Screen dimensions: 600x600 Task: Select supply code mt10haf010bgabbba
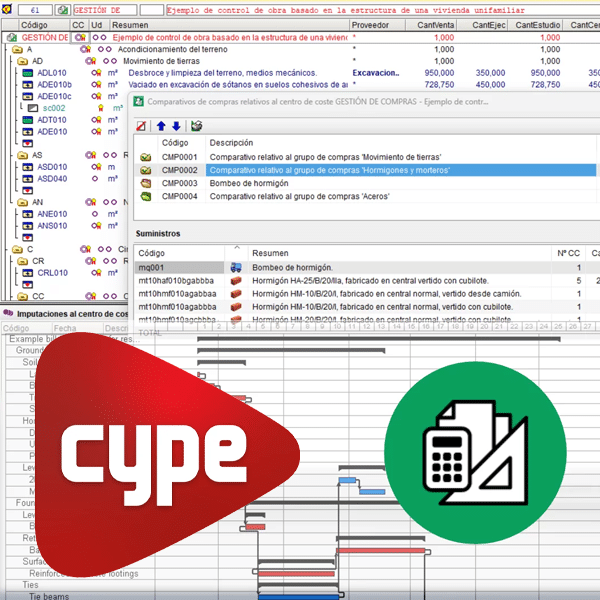(x=176, y=281)
